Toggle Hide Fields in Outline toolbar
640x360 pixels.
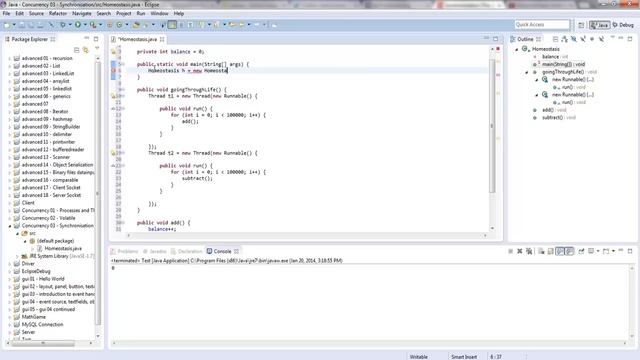point(574,39)
